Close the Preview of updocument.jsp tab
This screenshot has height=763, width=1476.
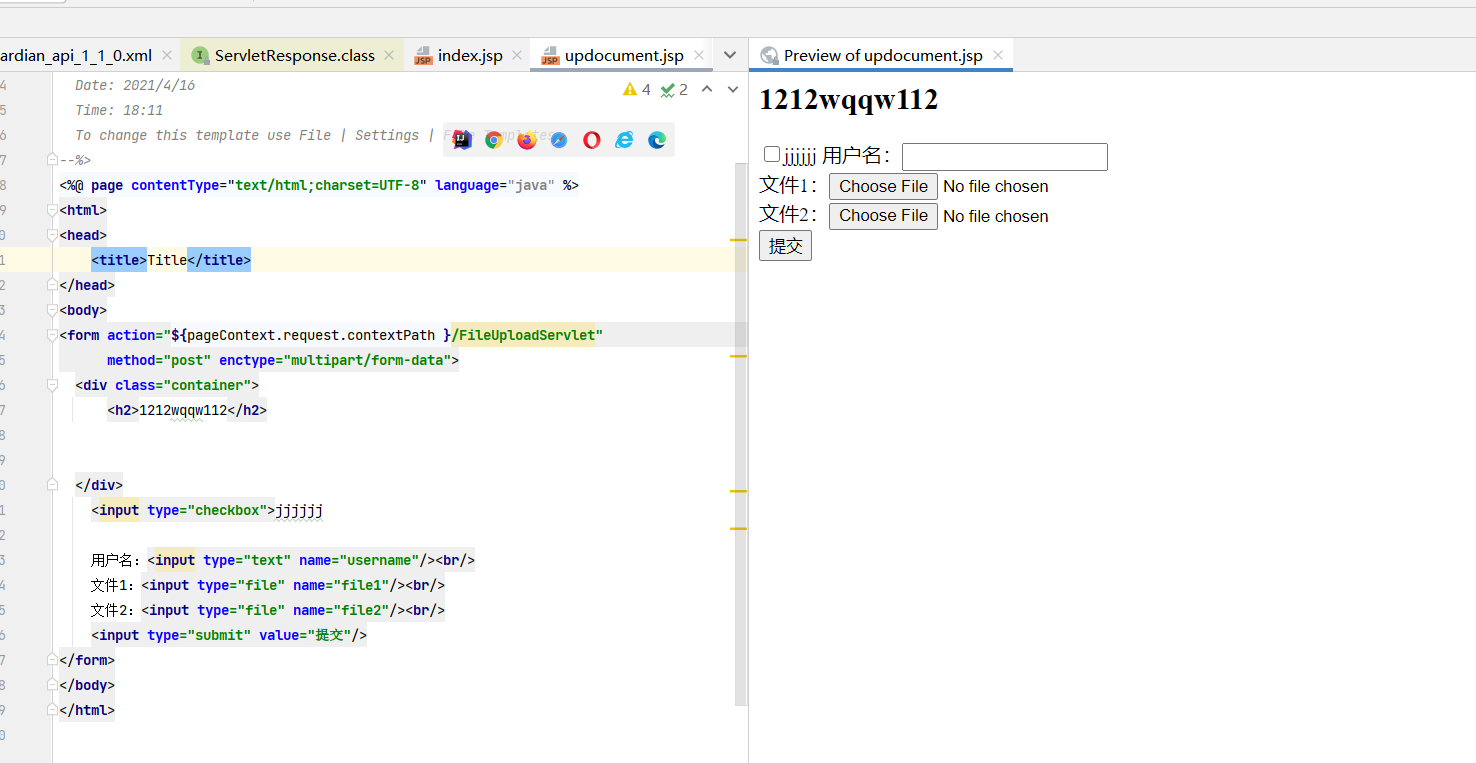point(998,56)
